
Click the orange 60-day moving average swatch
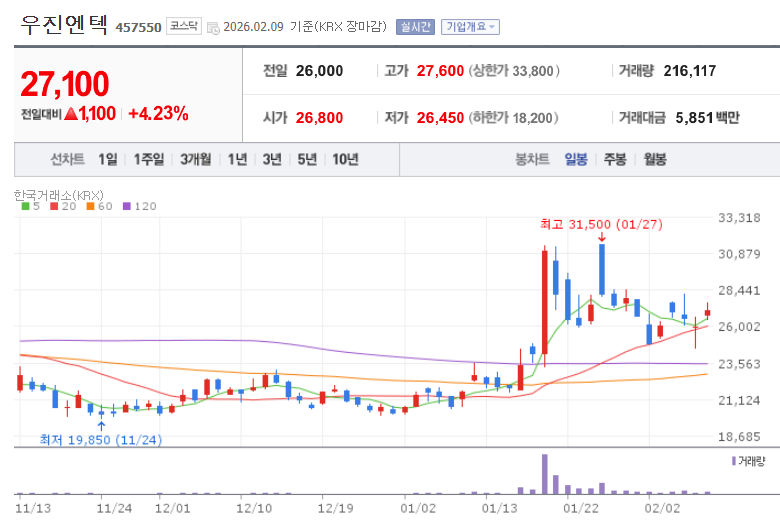pyautogui.click(x=90, y=206)
